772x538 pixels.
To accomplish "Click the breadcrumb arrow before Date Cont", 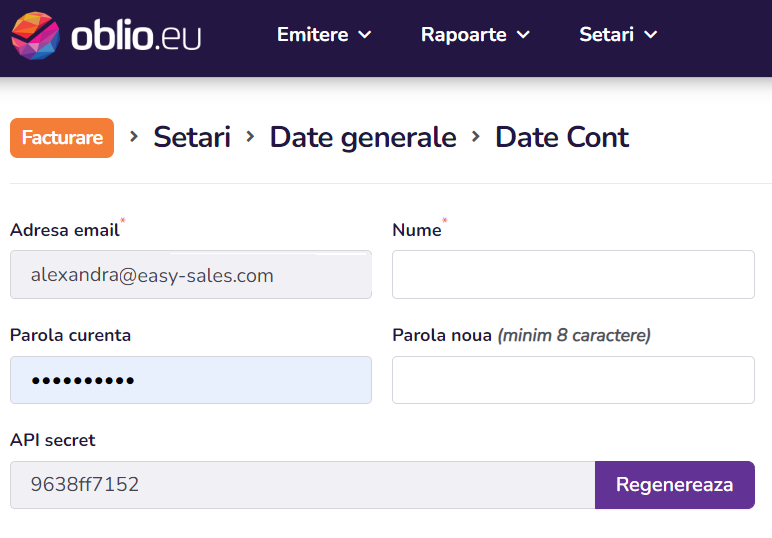I will coord(476,136).
